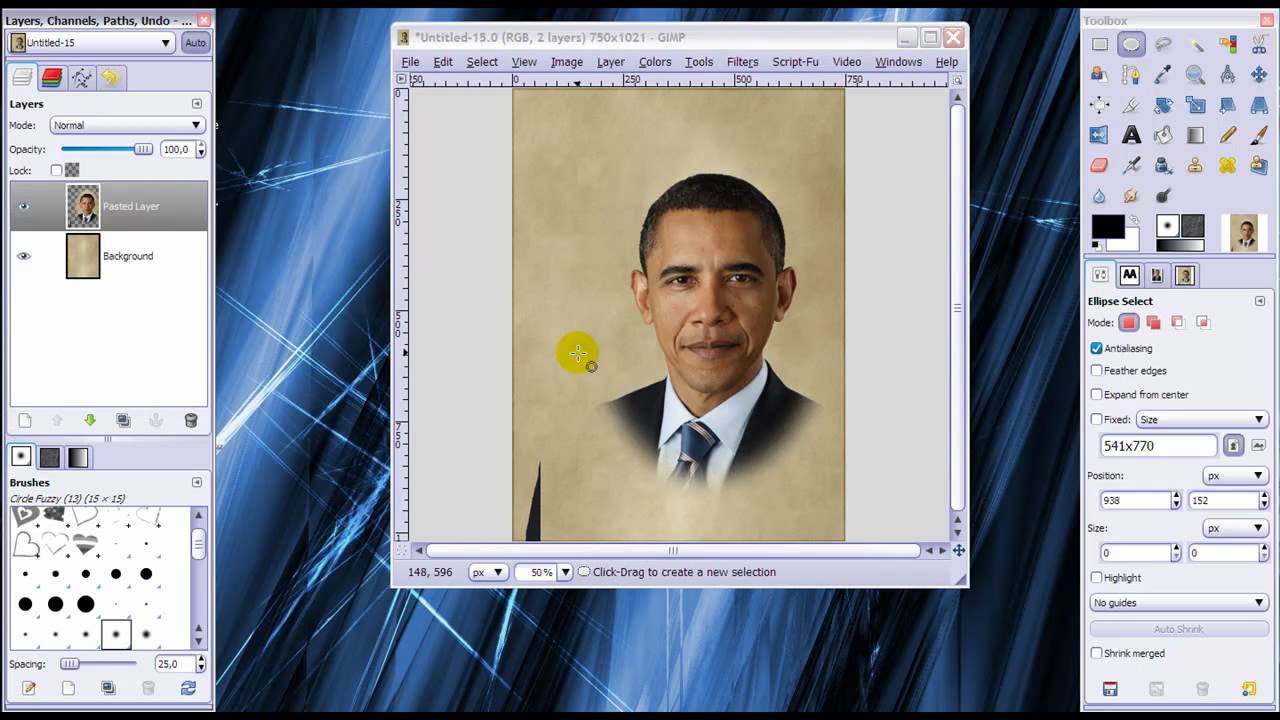Image resolution: width=1280 pixels, height=720 pixels.
Task: Hide the Pasted Layer
Action: click(24, 207)
